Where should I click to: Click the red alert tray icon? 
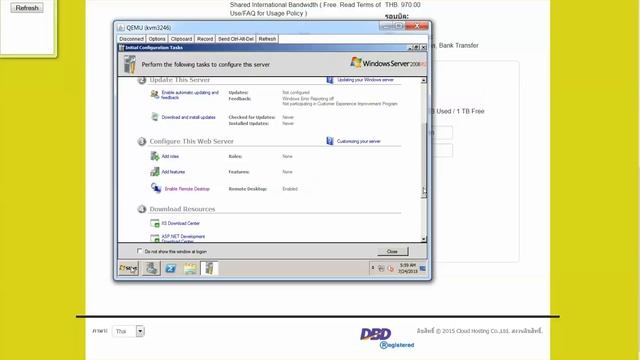click(x=391, y=268)
